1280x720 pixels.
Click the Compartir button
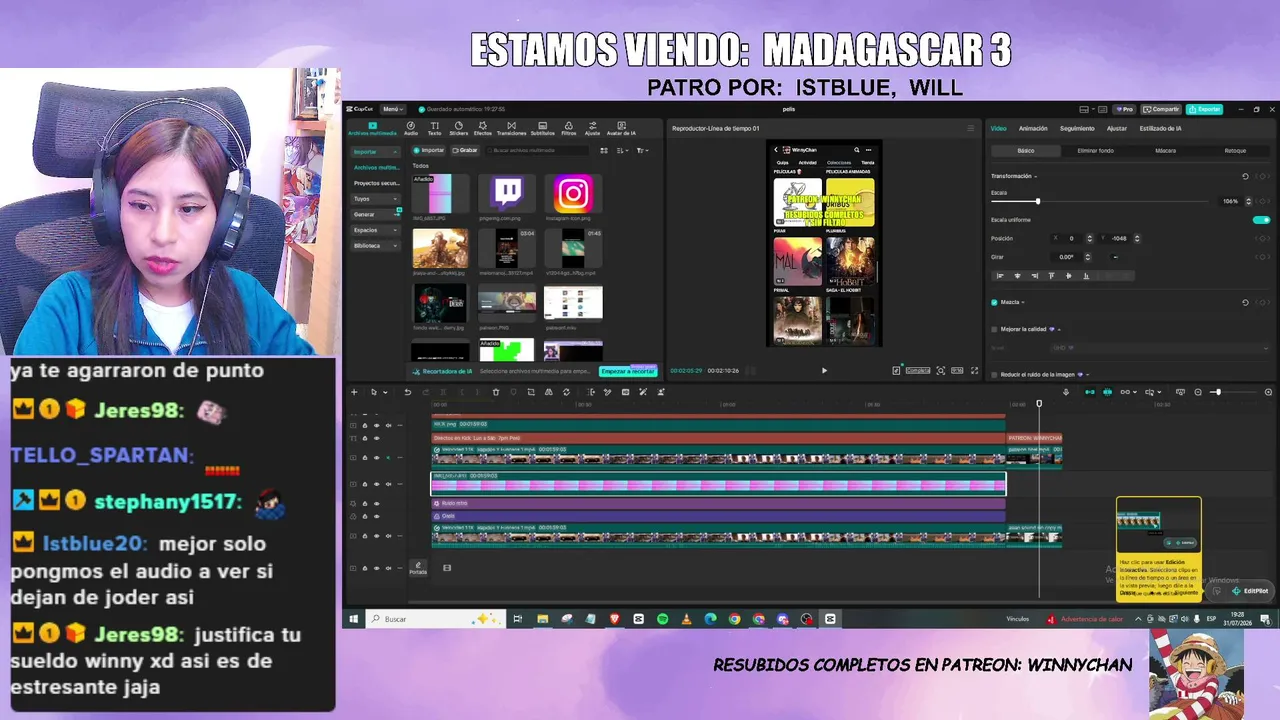click(x=1162, y=109)
